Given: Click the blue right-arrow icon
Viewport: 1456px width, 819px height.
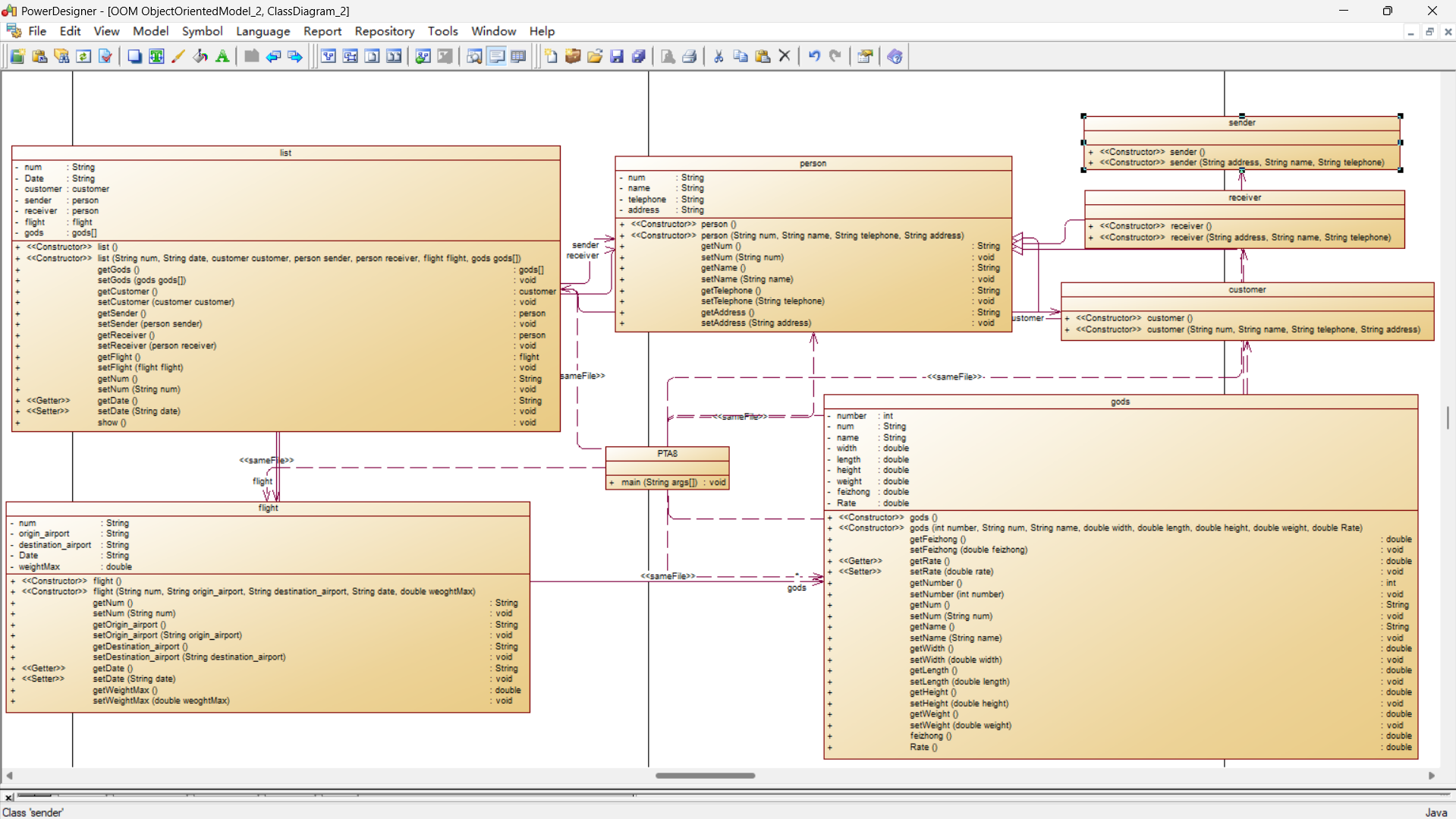Looking at the screenshot, I should click(295, 56).
